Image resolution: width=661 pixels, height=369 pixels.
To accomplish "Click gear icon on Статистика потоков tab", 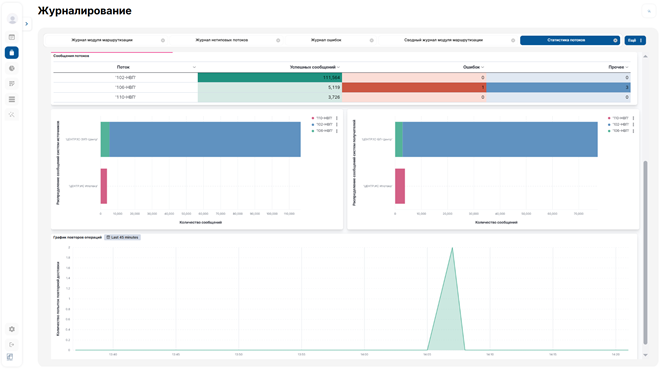I will click(615, 40).
